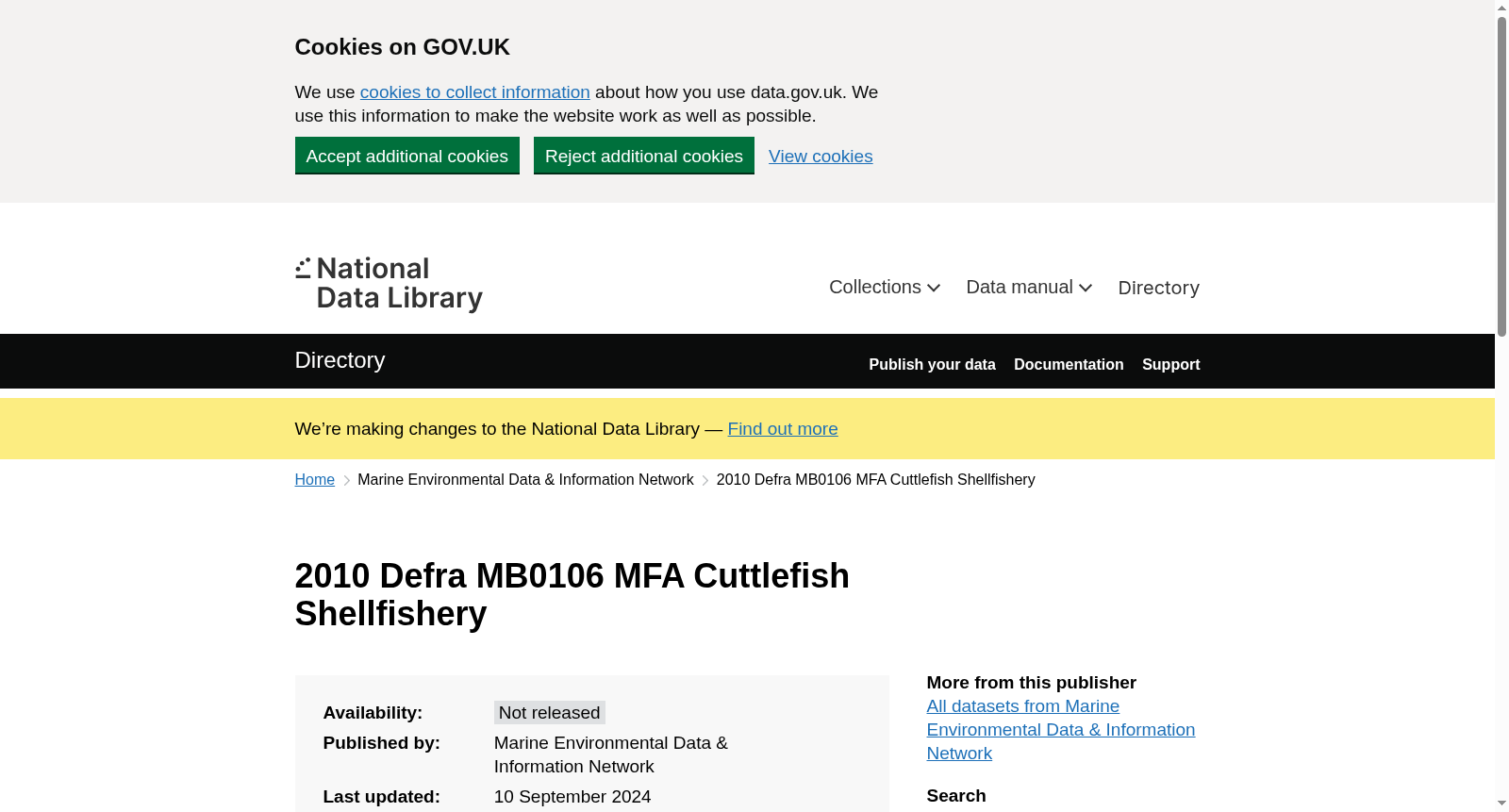This screenshot has width=1509, height=812.
Task: Expand the Data manual dropdown menu
Action: pyautogui.click(x=1029, y=288)
